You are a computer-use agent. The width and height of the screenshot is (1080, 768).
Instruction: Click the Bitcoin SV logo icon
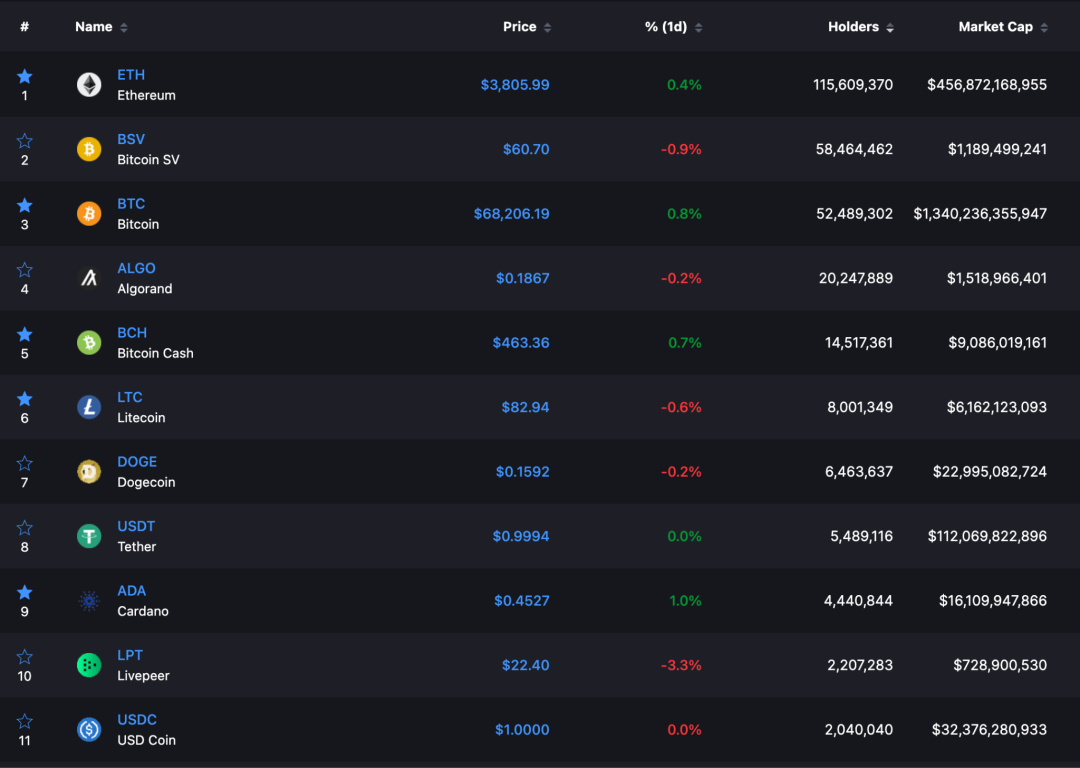[89, 149]
